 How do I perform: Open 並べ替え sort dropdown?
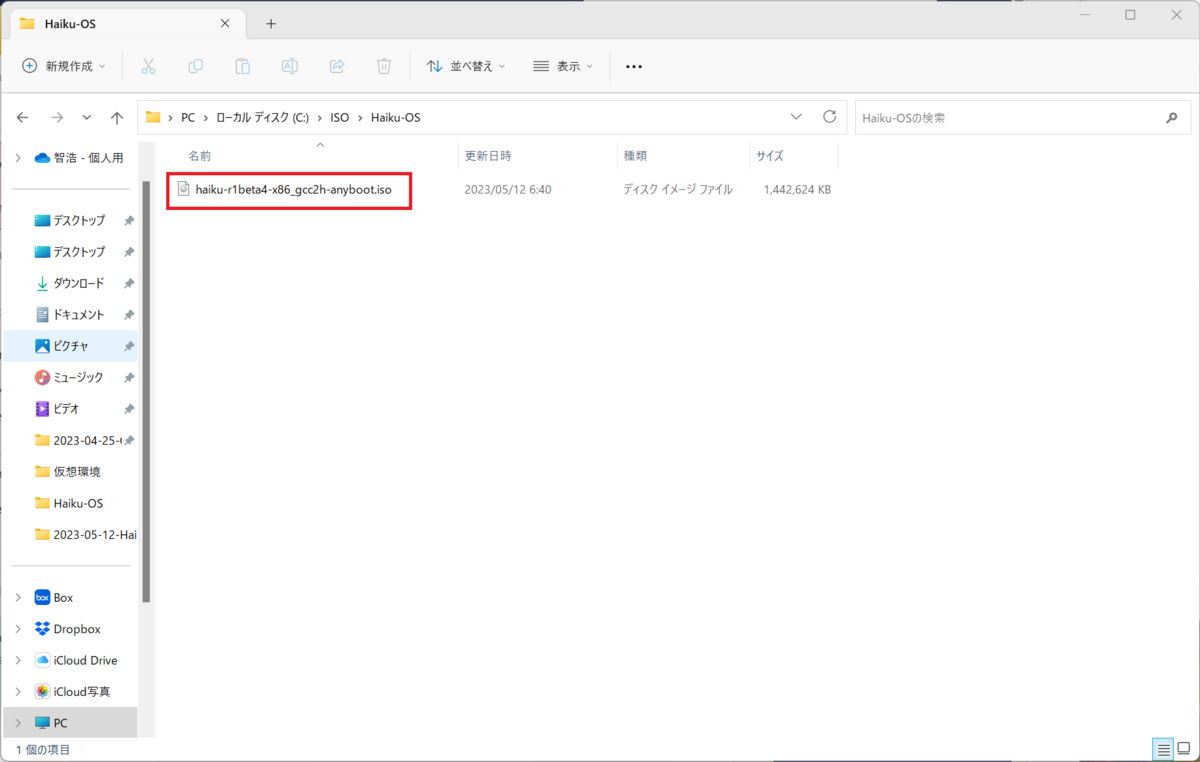(465, 66)
